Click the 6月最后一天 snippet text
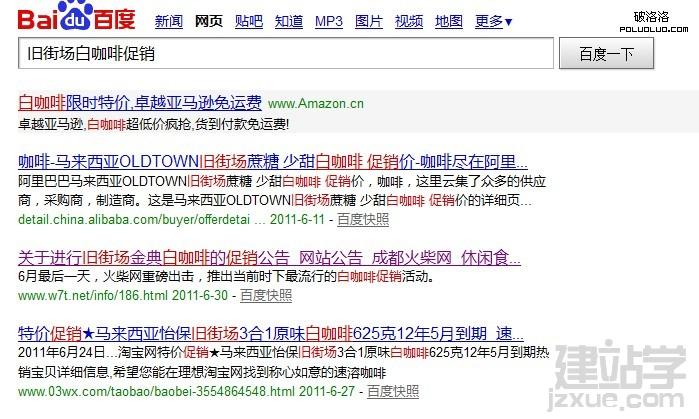The width and height of the screenshot is (699, 419). 226,276
